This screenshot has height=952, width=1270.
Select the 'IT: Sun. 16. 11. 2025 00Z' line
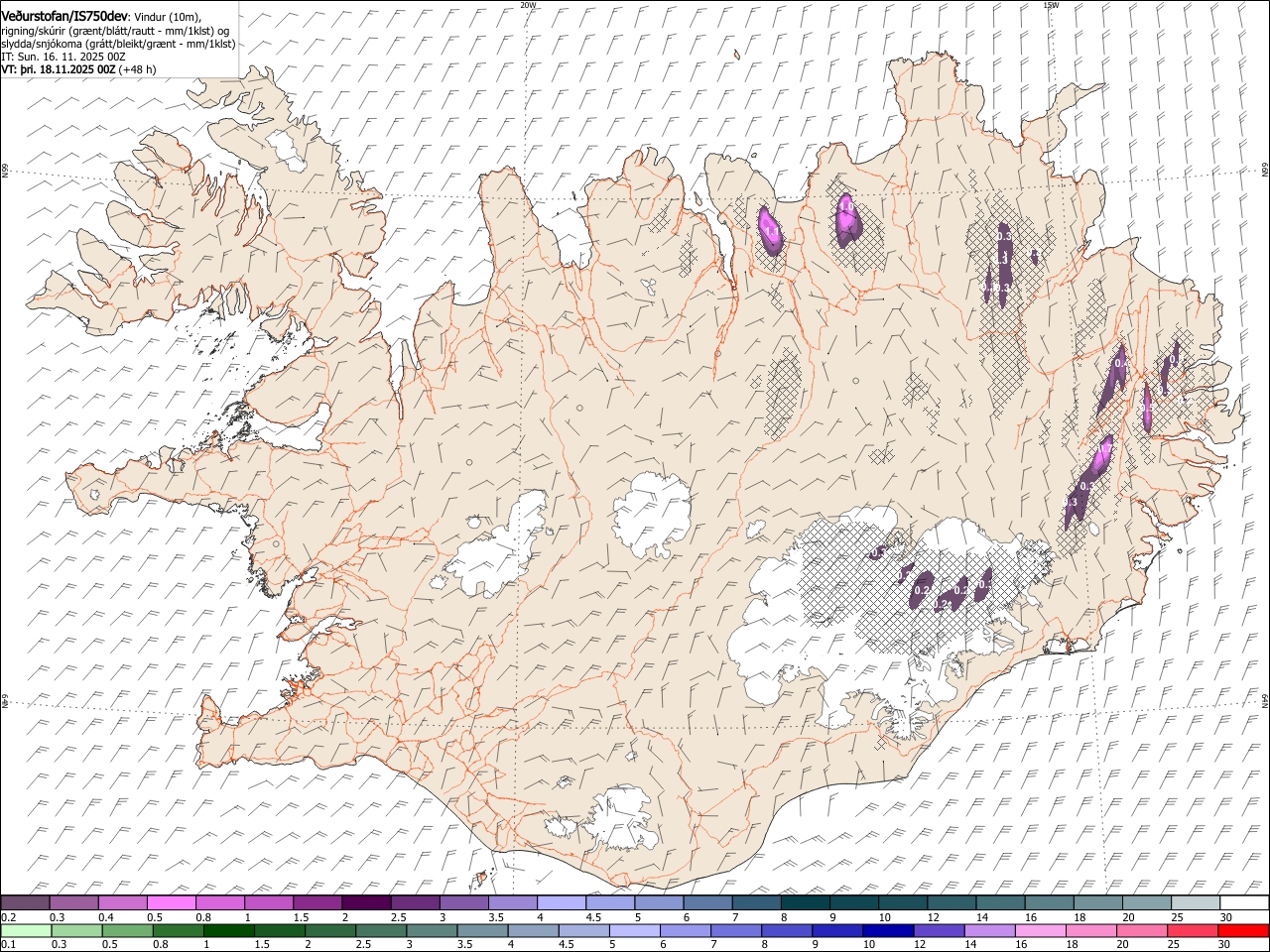click(x=63, y=57)
